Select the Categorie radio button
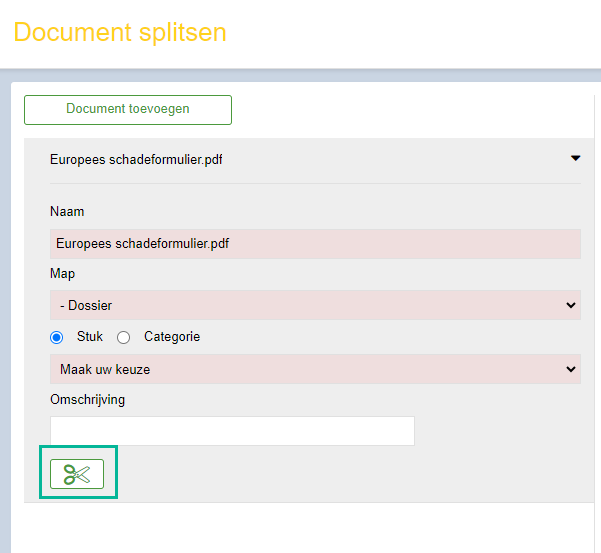601x553 pixels. (x=123, y=337)
